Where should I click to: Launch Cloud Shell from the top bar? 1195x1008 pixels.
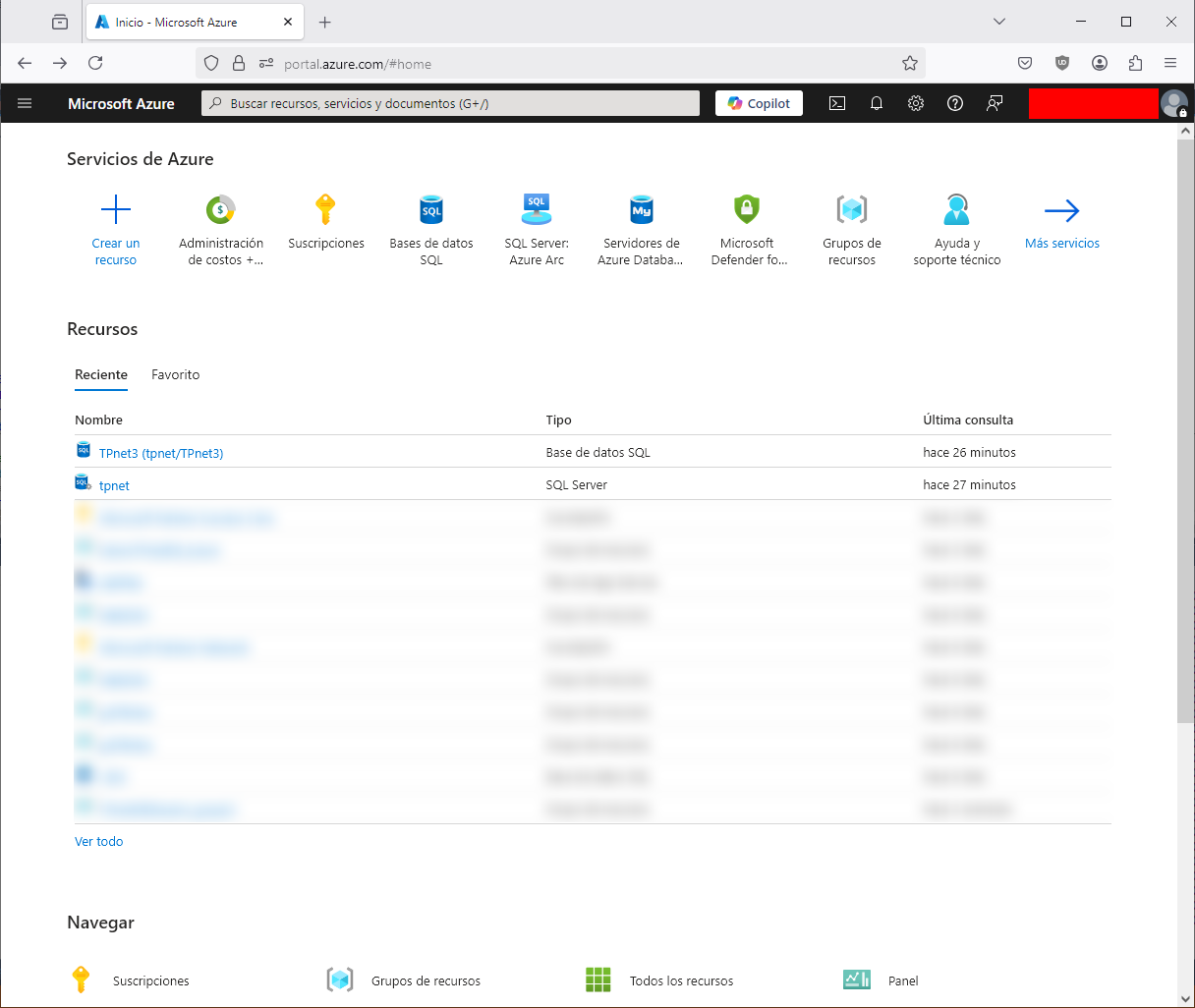point(837,103)
